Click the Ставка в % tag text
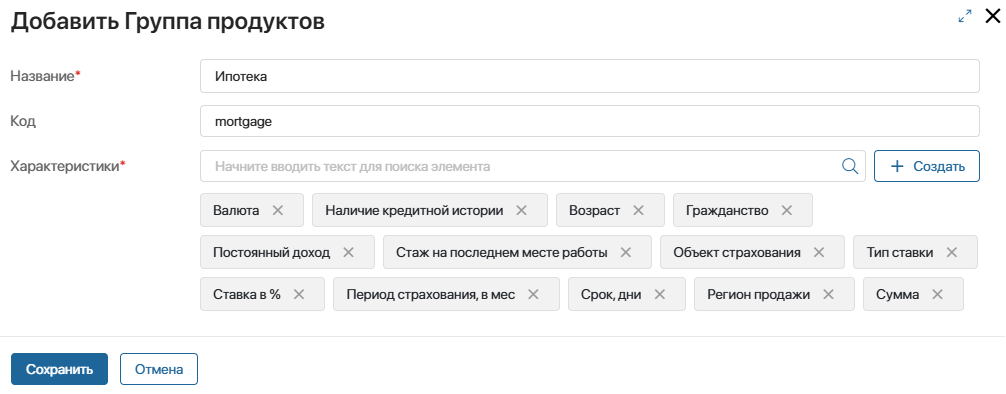1006x394 pixels. tap(247, 295)
